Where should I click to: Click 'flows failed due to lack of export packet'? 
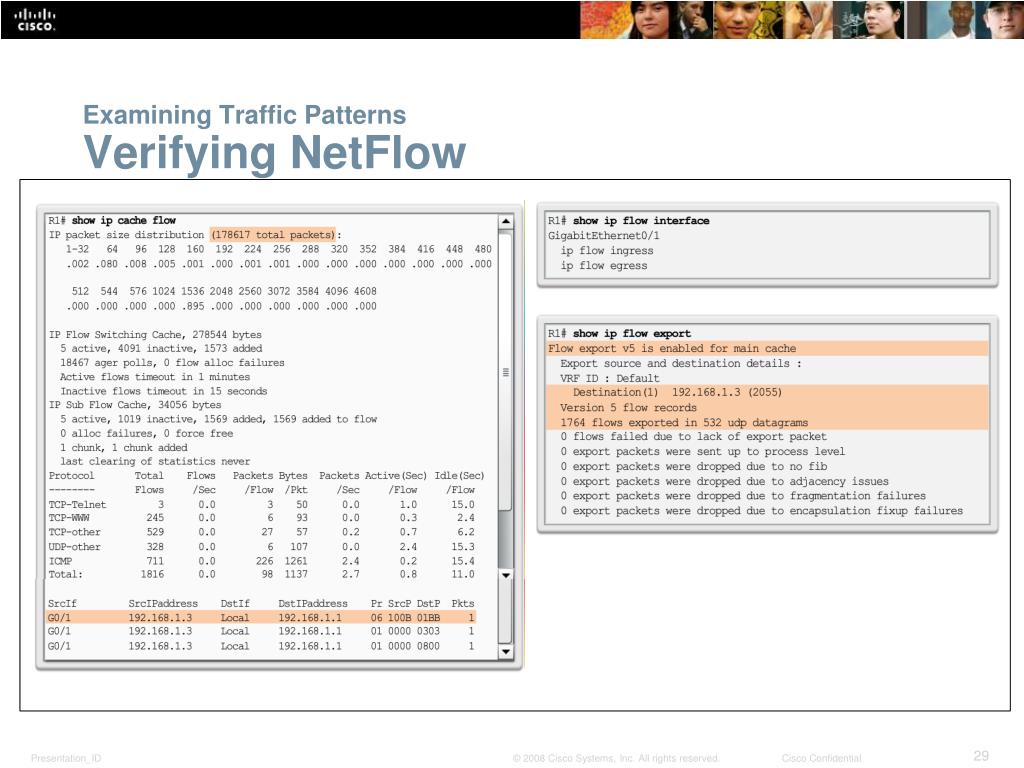coord(694,436)
